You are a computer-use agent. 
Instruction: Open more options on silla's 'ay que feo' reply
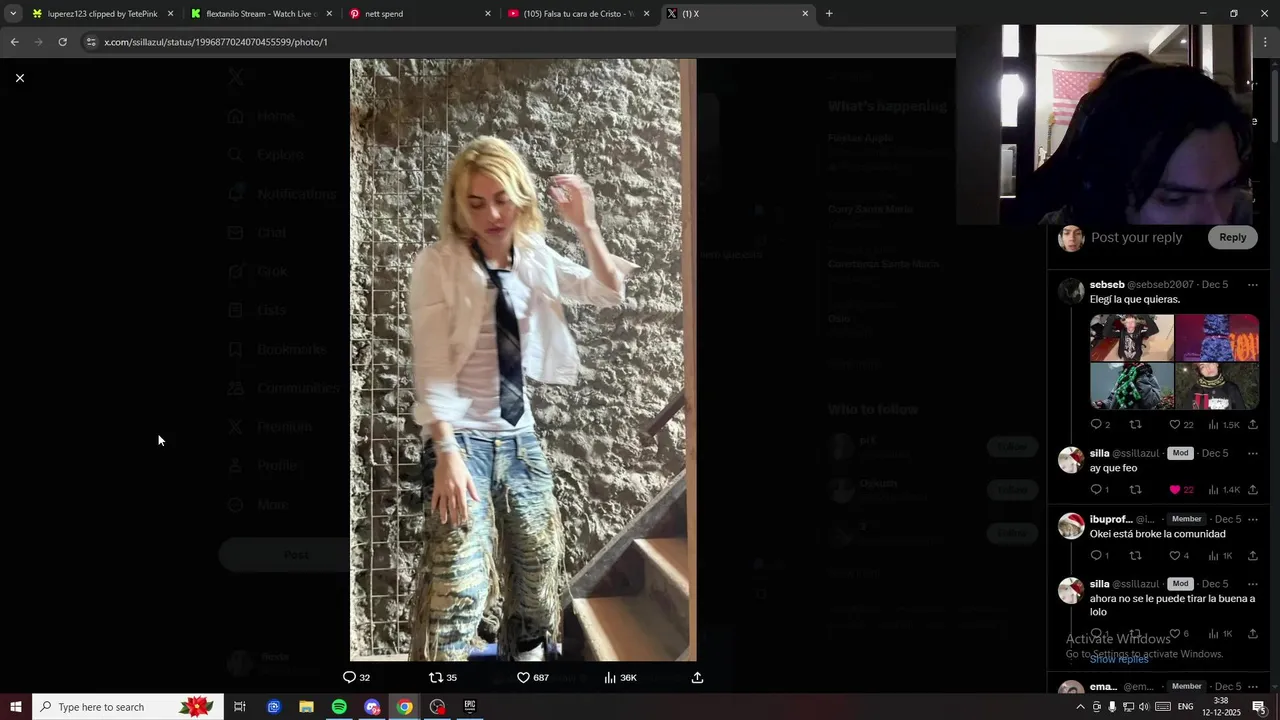[1252, 453]
